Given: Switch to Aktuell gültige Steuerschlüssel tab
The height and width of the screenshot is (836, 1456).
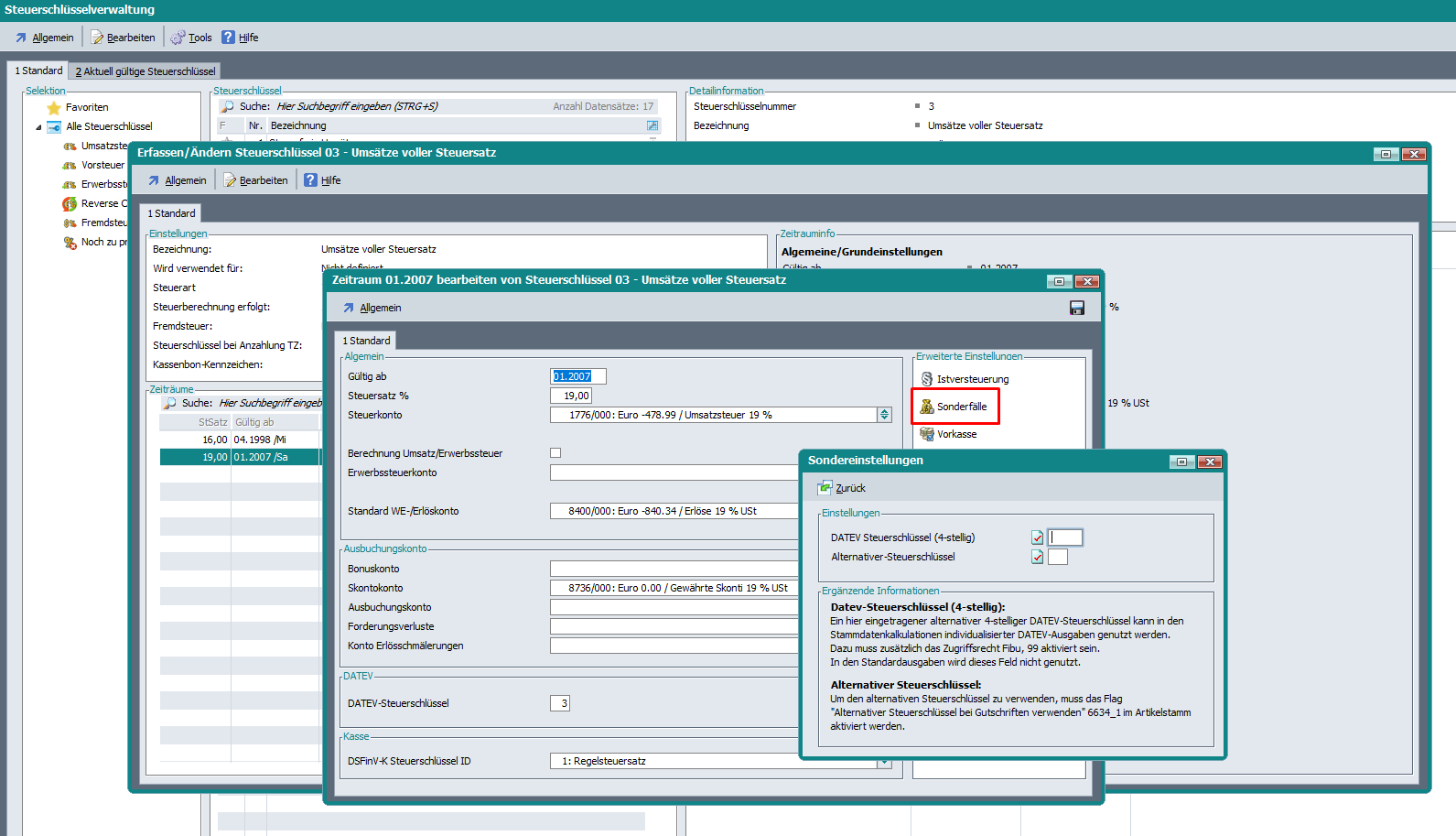Looking at the screenshot, I should click(145, 71).
